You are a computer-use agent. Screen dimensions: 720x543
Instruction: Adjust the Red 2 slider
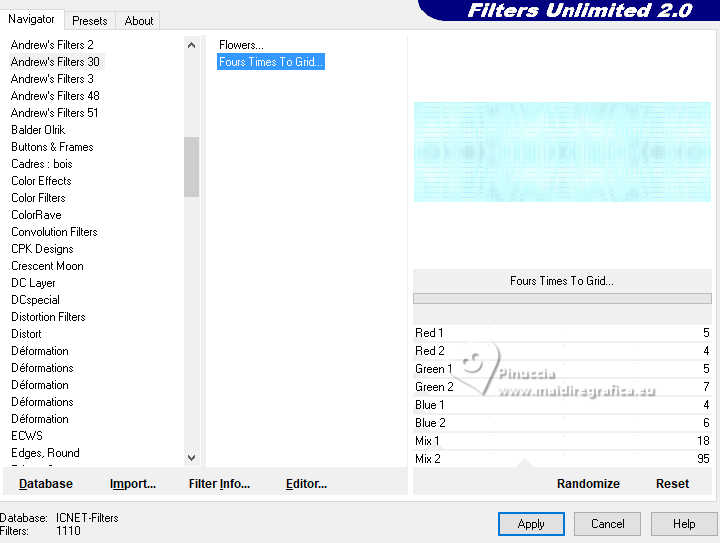[562, 351]
